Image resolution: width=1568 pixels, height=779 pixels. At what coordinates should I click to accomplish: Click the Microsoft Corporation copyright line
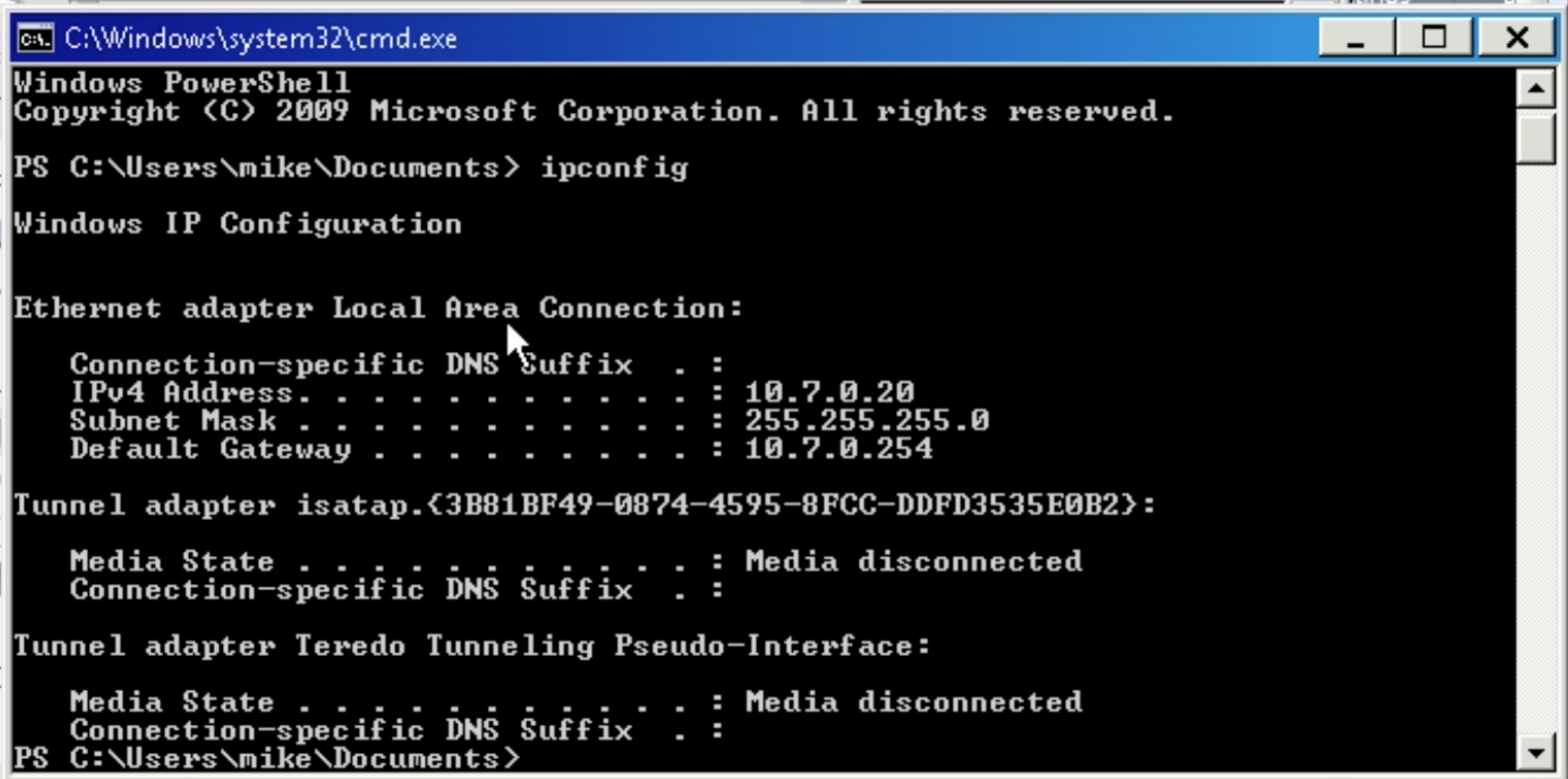[x=594, y=112]
